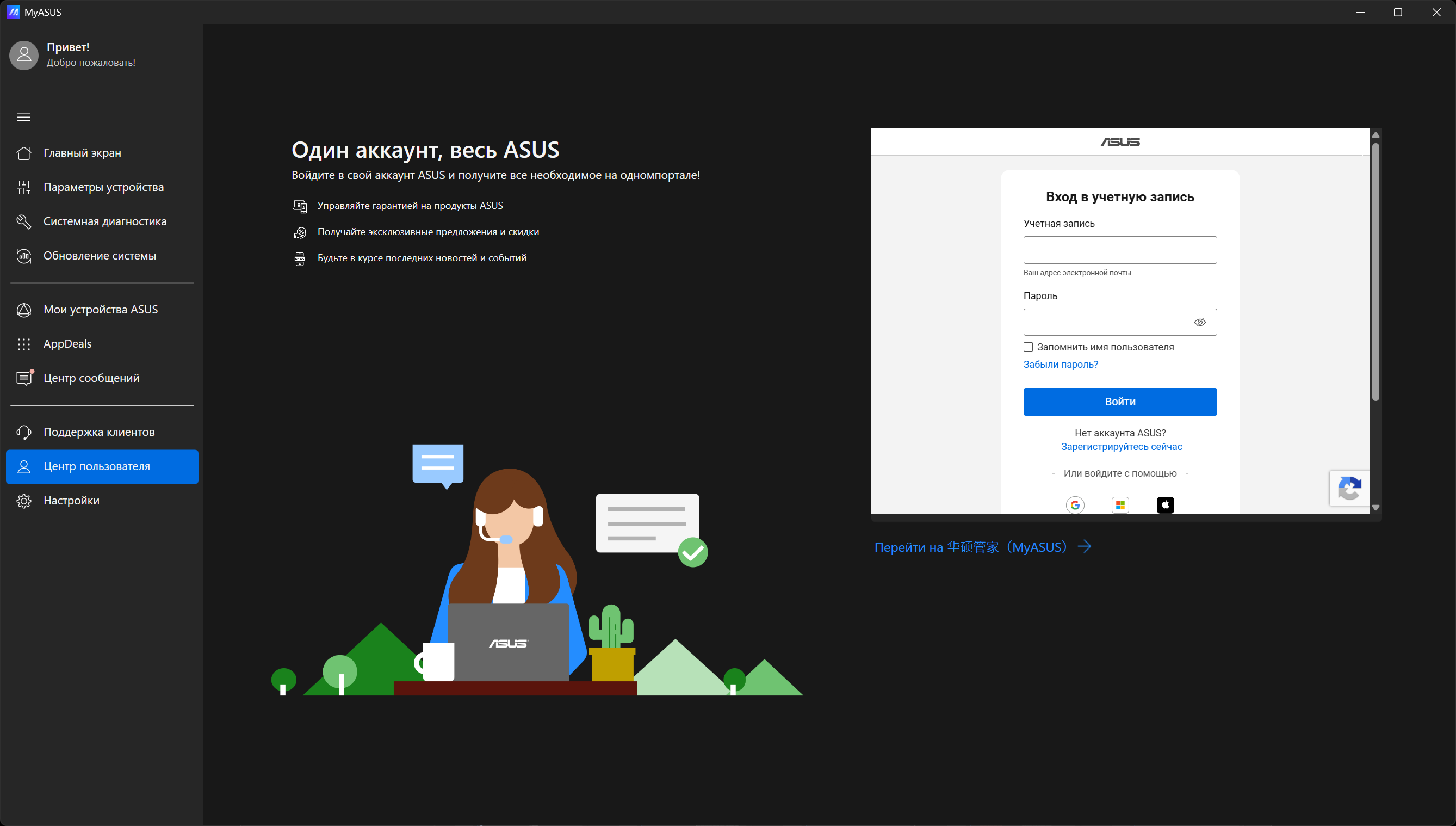Collapse the sidebar with hamburger icon

pyautogui.click(x=24, y=117)
